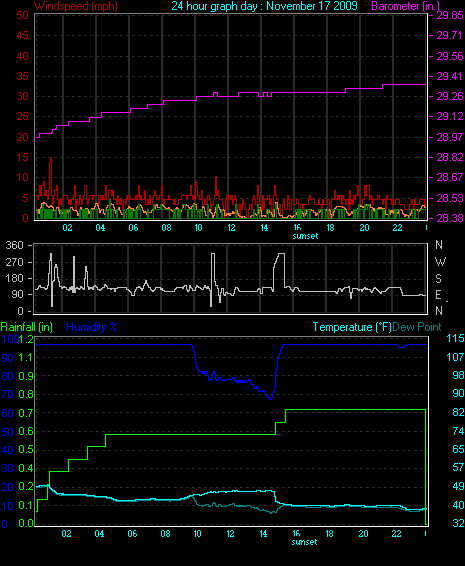Click the Temperature (°F) legend label
The width and height of the screenshot is (465, 566).
pos(352,327)
